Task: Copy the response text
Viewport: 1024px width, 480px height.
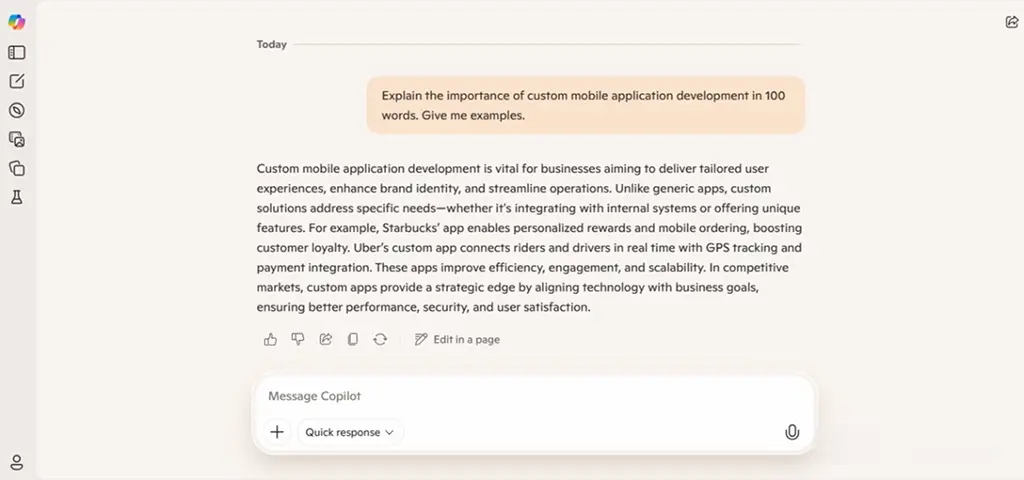Action: pos(353,339)
